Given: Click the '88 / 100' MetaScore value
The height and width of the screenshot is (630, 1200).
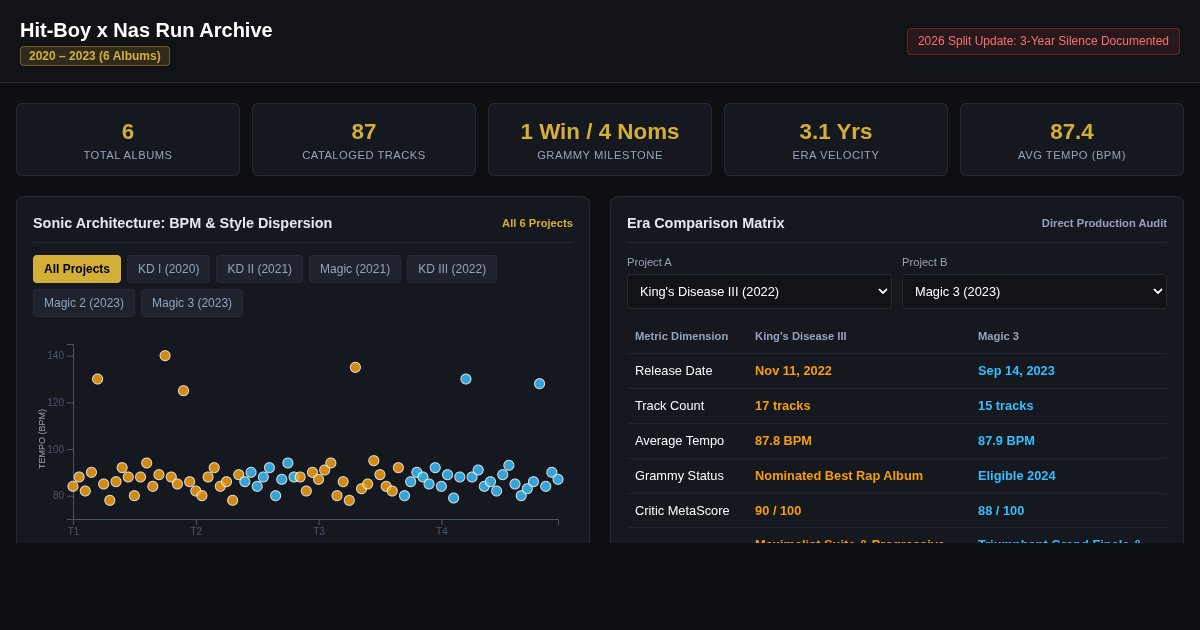Looking at the screenshot, I should 1001,511.
